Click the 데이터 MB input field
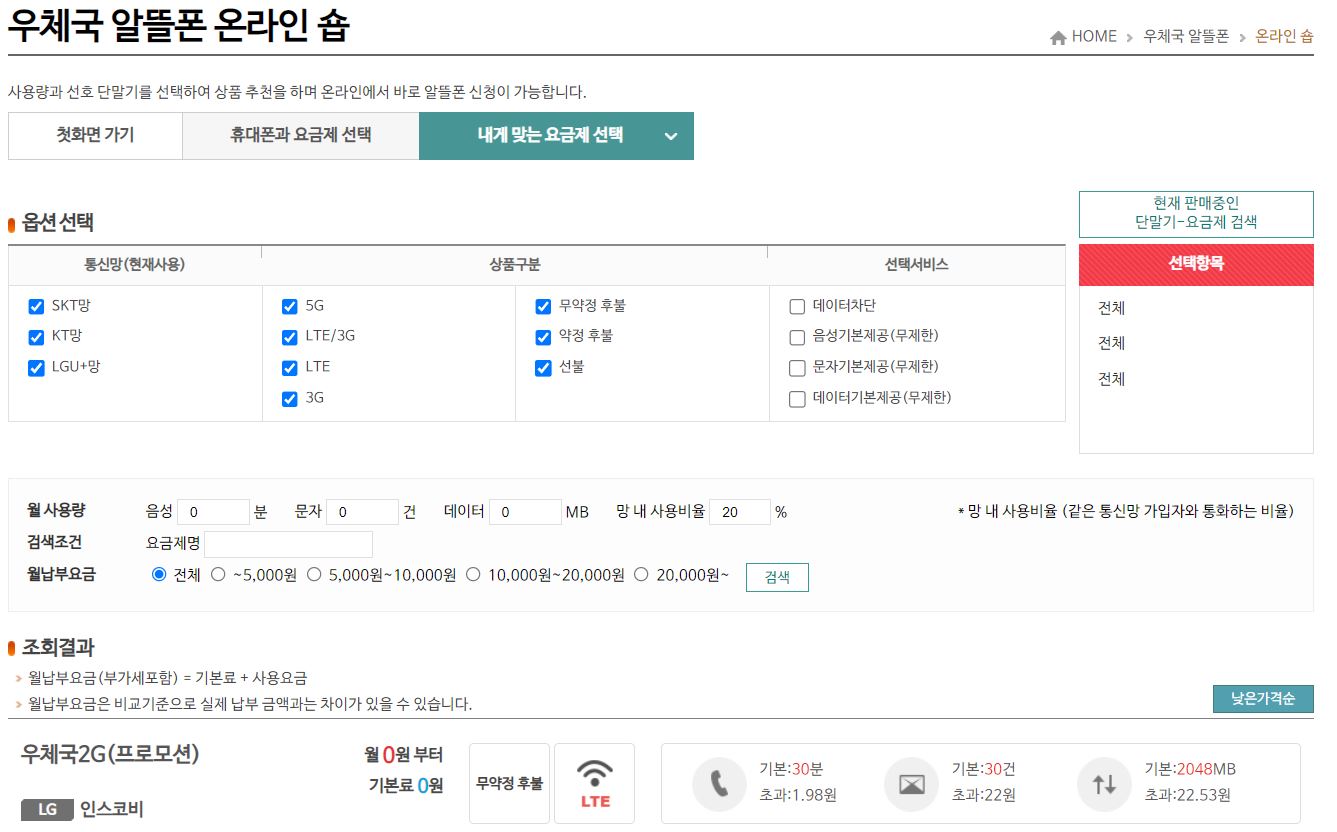 click(x=525, y=512)
